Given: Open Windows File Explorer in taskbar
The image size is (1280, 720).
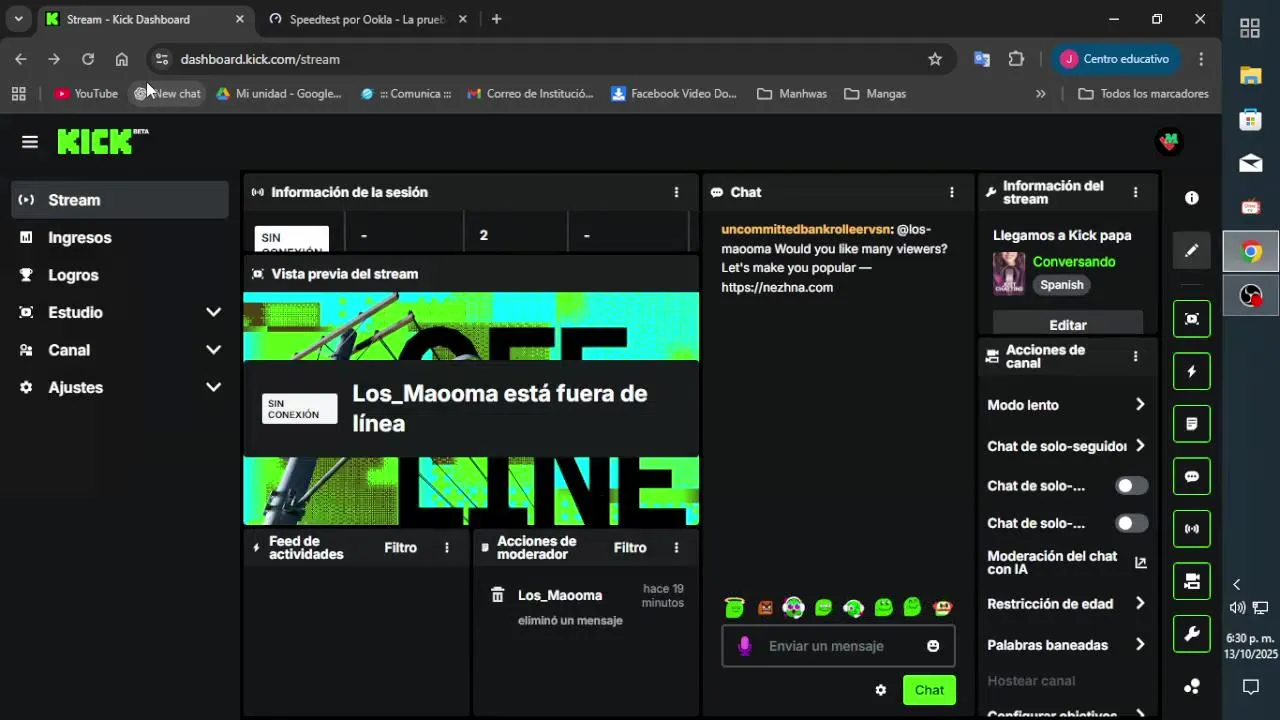Looking at the screenshot, I should (1250, 75).
